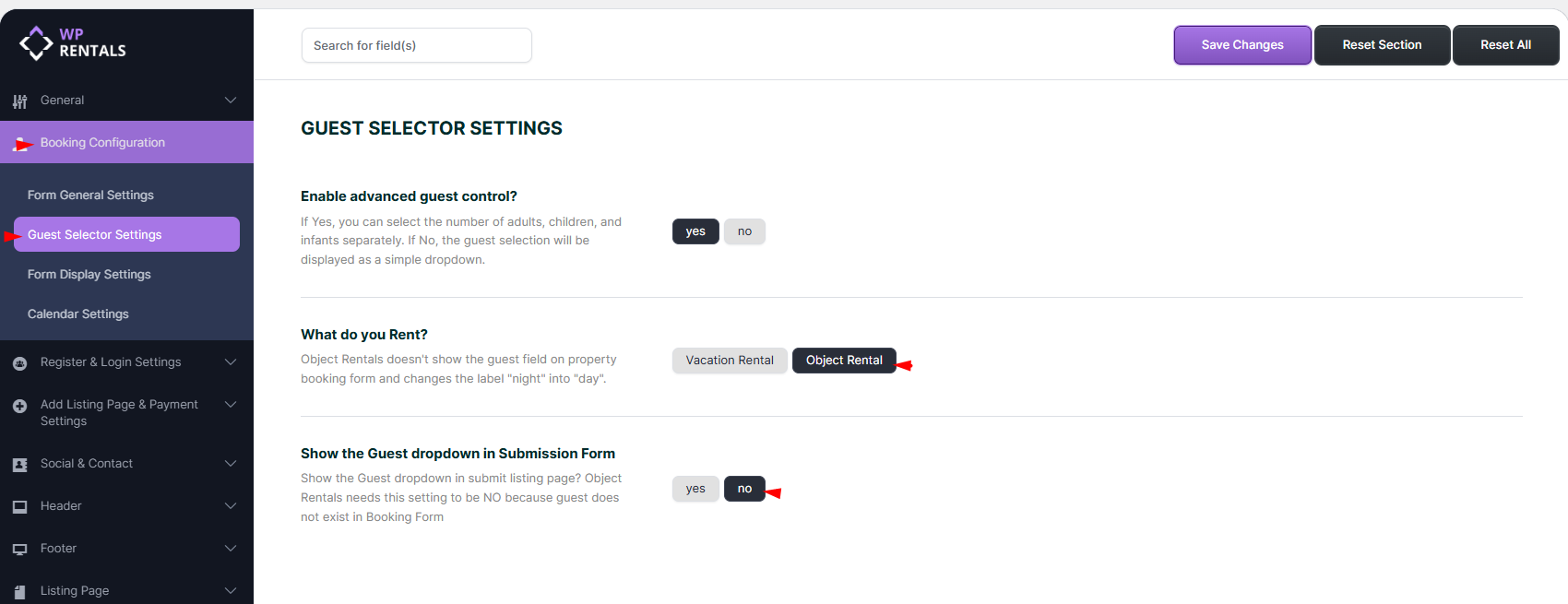Set advanced guest control to no
Viewport: 1568px width, 604px height.
744,231
